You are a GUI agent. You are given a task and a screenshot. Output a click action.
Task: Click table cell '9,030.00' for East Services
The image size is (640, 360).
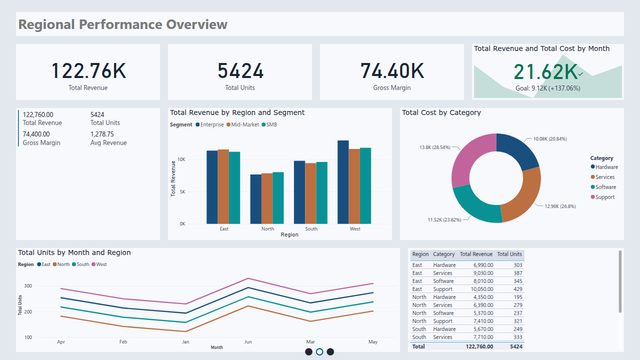(x=483, y=273)
